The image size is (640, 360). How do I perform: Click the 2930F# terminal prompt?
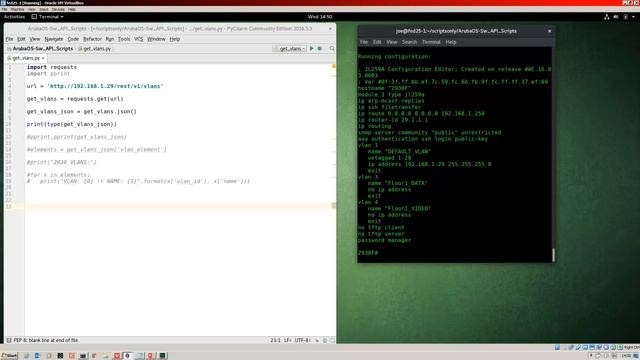(x=368, y=253)
